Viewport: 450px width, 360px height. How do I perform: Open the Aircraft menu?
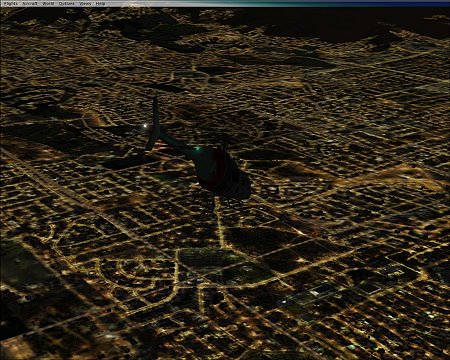(30, 4)
